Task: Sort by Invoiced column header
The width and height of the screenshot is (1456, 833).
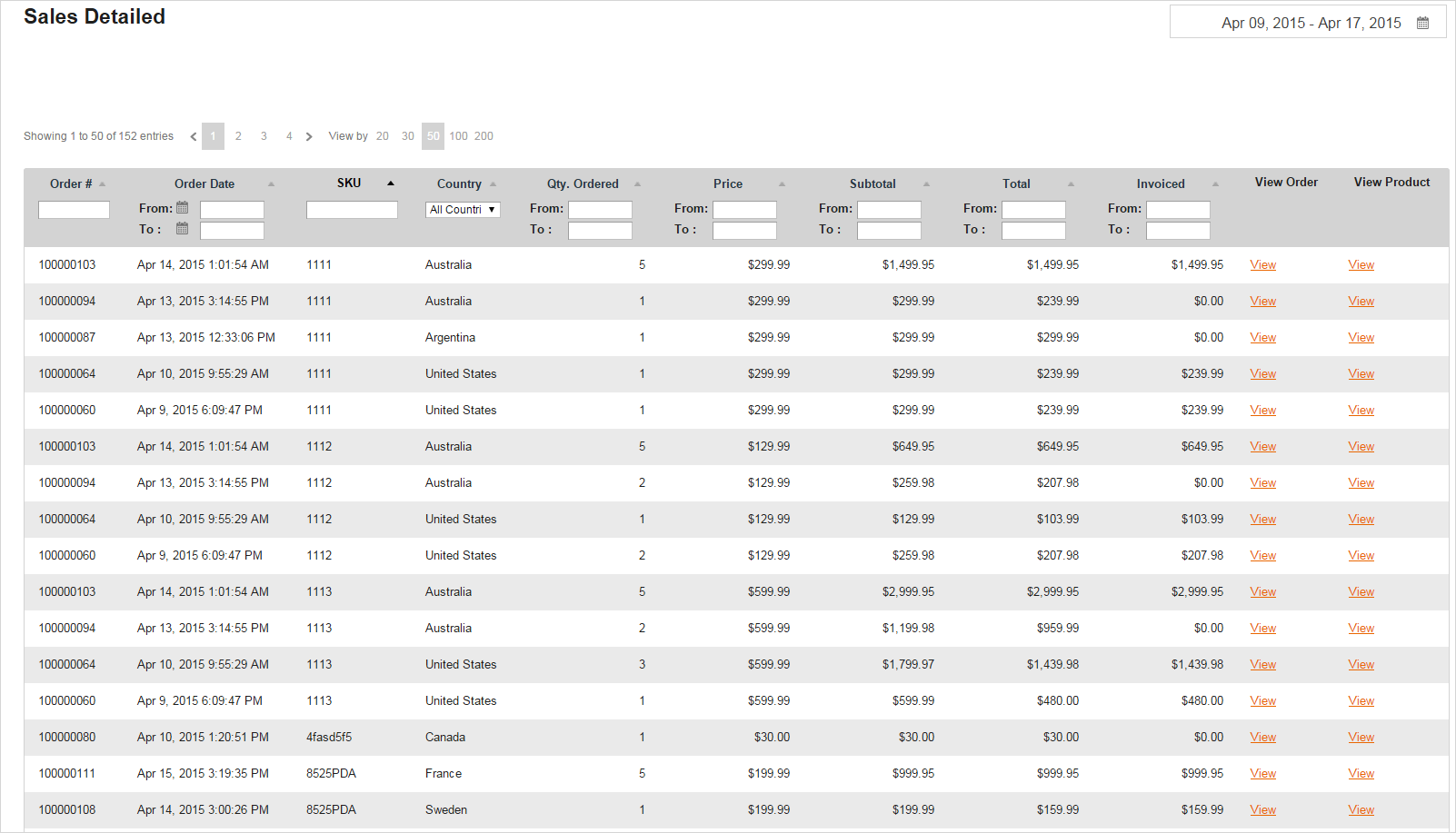Action: click(x=1161, y=183)
